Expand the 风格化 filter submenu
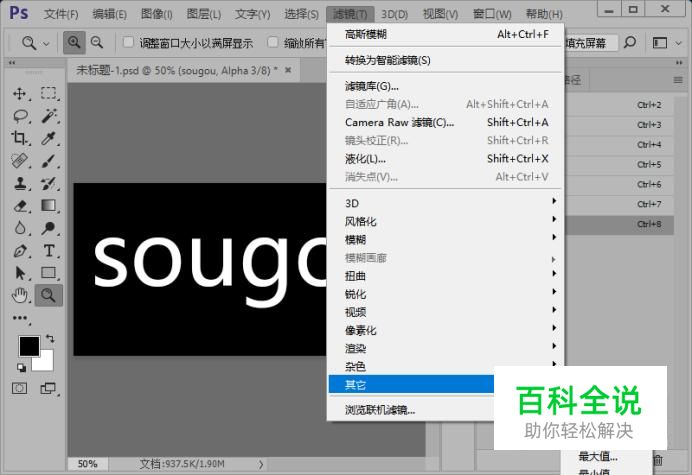The width and height of the screenshot is (692, 475). coord(446,221)
